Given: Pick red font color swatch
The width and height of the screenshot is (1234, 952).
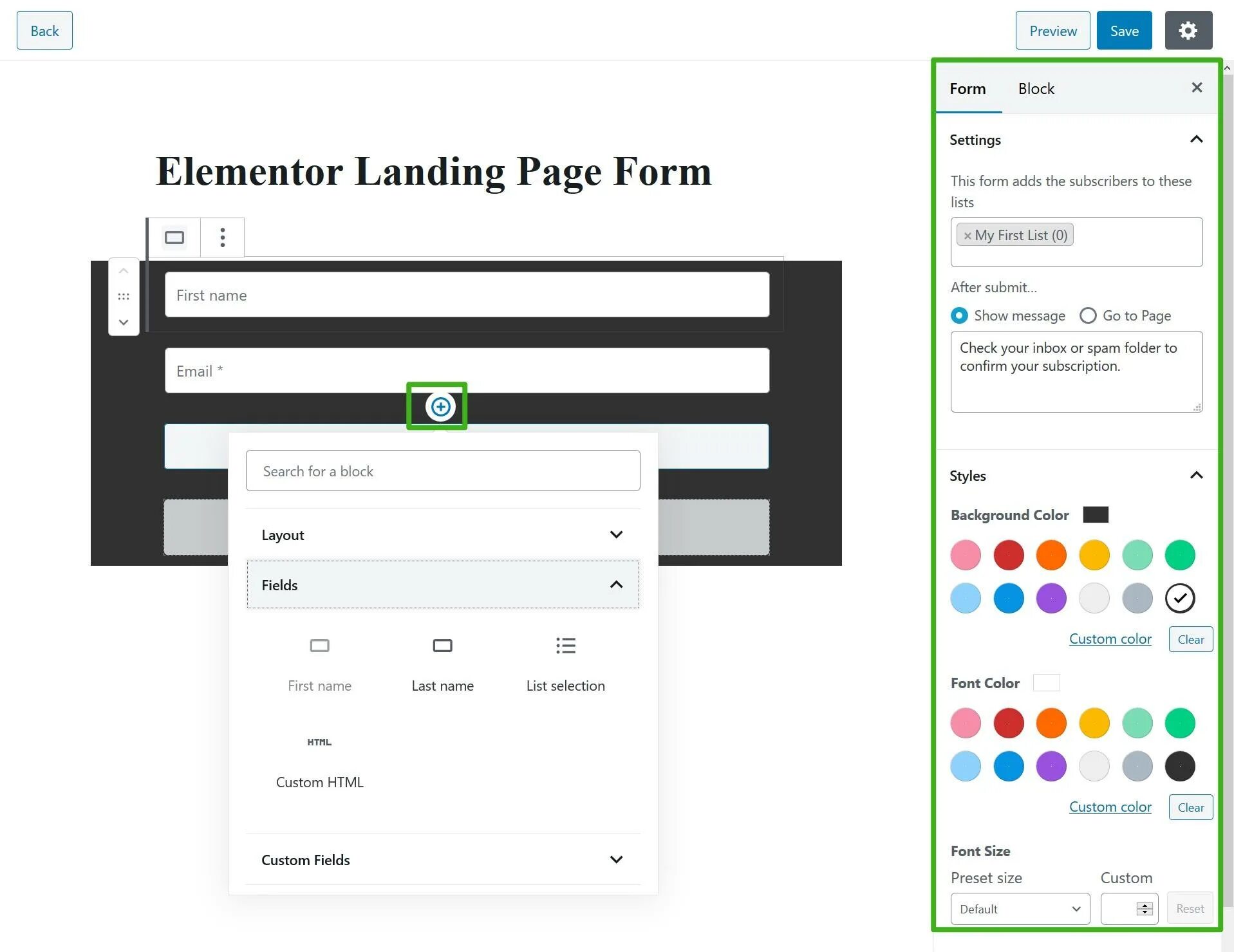Looking at the screenshot, I should point(1009,723).
